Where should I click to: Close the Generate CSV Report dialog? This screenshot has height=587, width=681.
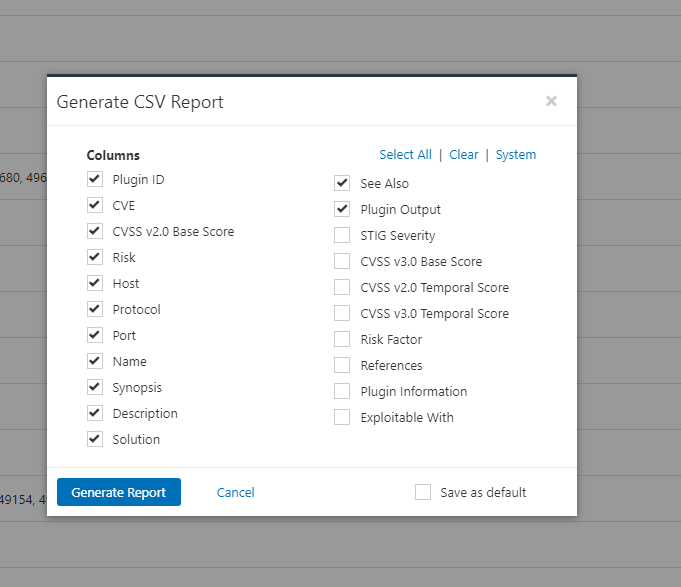click(x=551, y=101)
